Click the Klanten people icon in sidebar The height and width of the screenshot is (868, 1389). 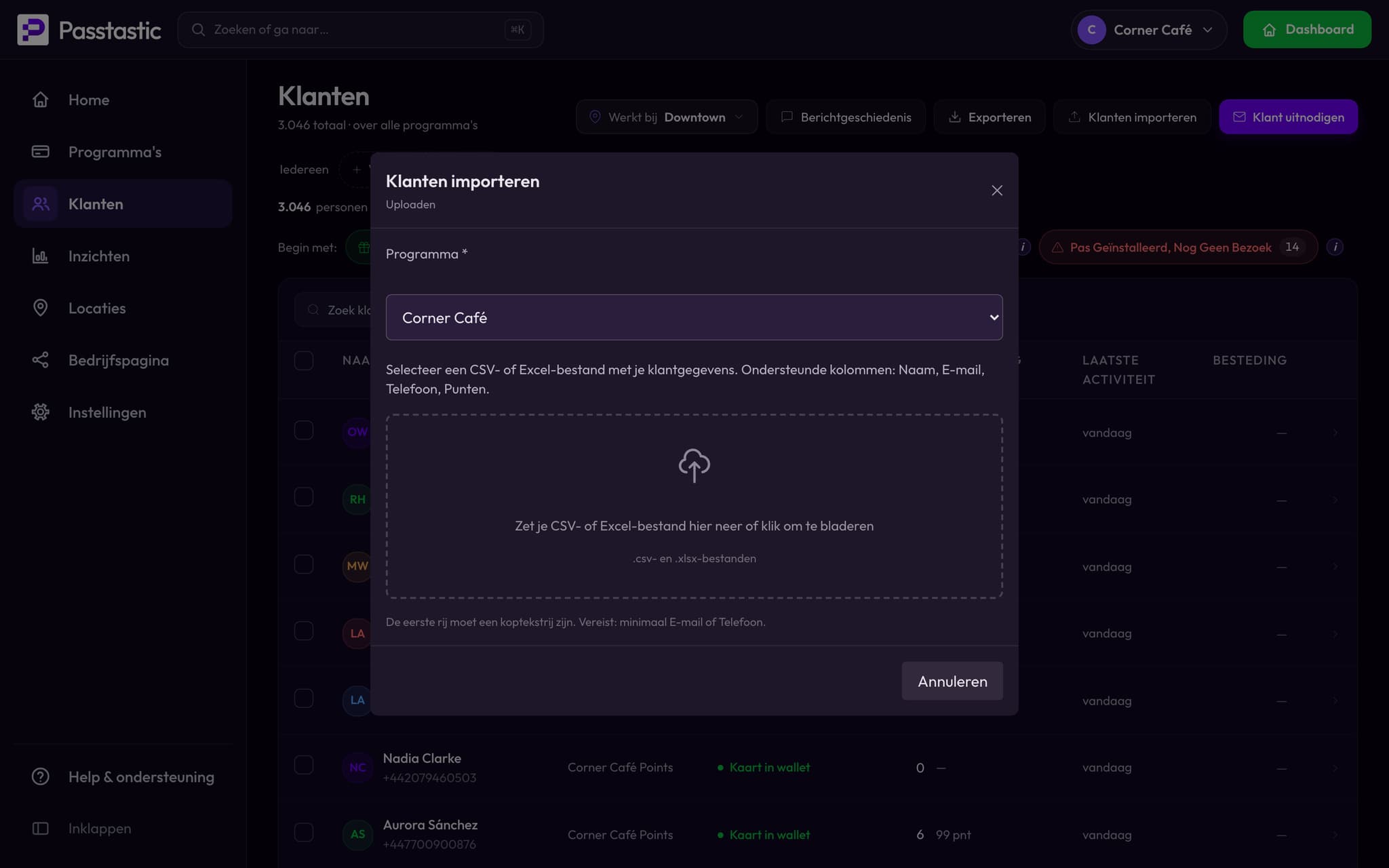(x=41, y=204)
